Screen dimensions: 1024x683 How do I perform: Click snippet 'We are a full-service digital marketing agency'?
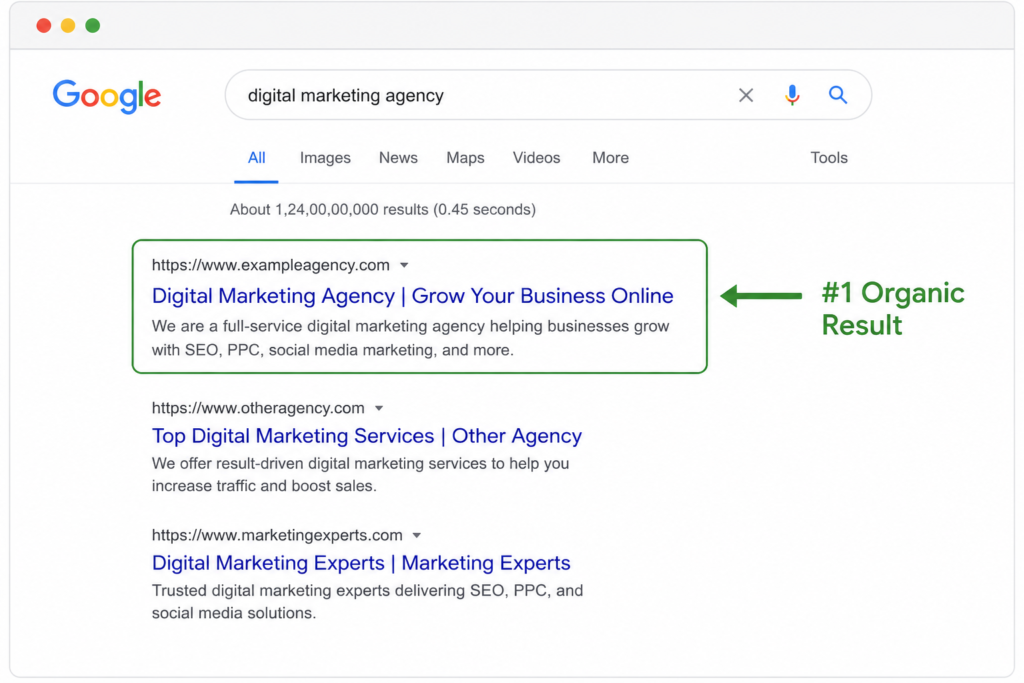[411, 338]
